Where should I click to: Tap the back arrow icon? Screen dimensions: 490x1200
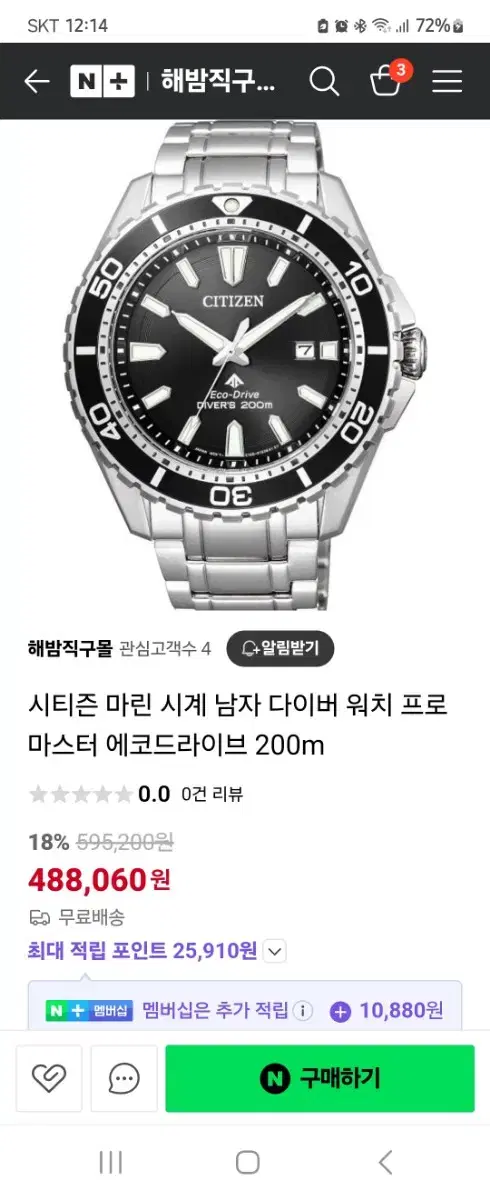pos(37,81)
